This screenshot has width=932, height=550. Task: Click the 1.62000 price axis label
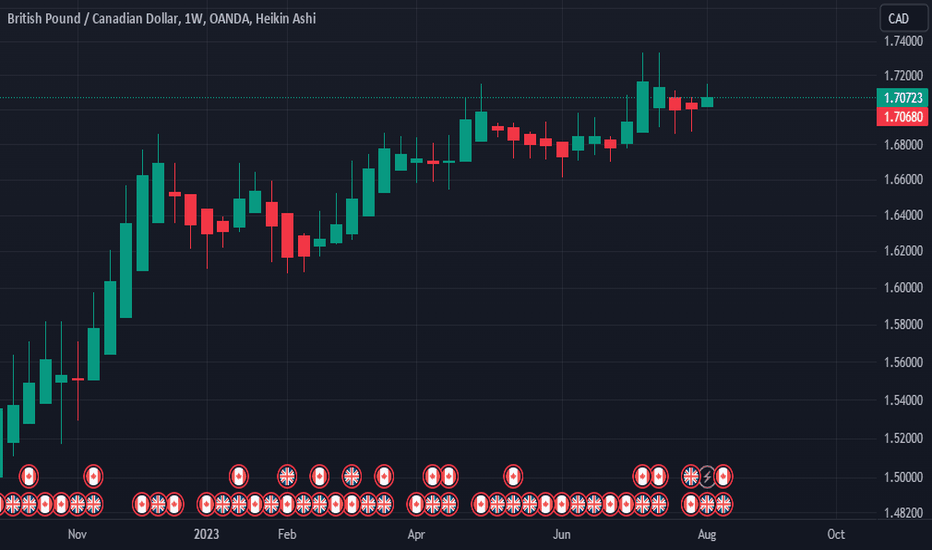point(903,251)
